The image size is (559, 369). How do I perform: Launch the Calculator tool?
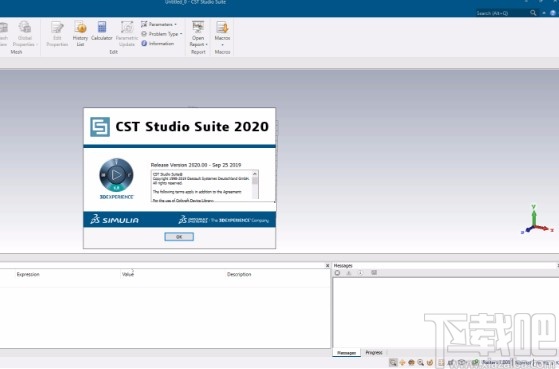(102, 31)
